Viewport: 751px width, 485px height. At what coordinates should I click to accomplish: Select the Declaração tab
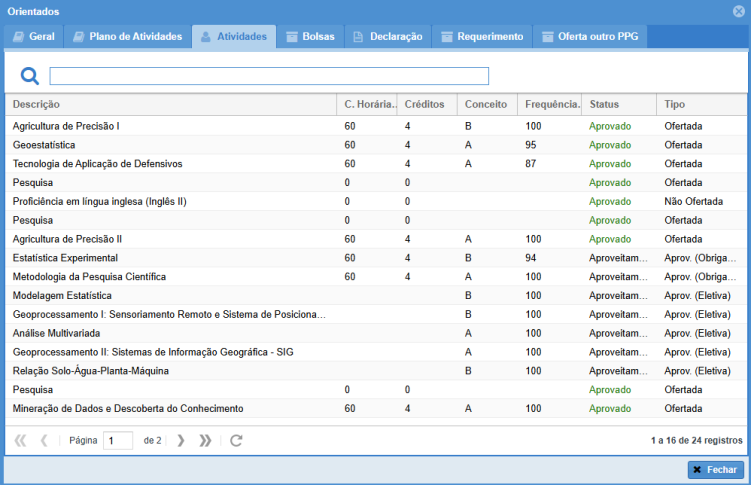click(387, 37)
